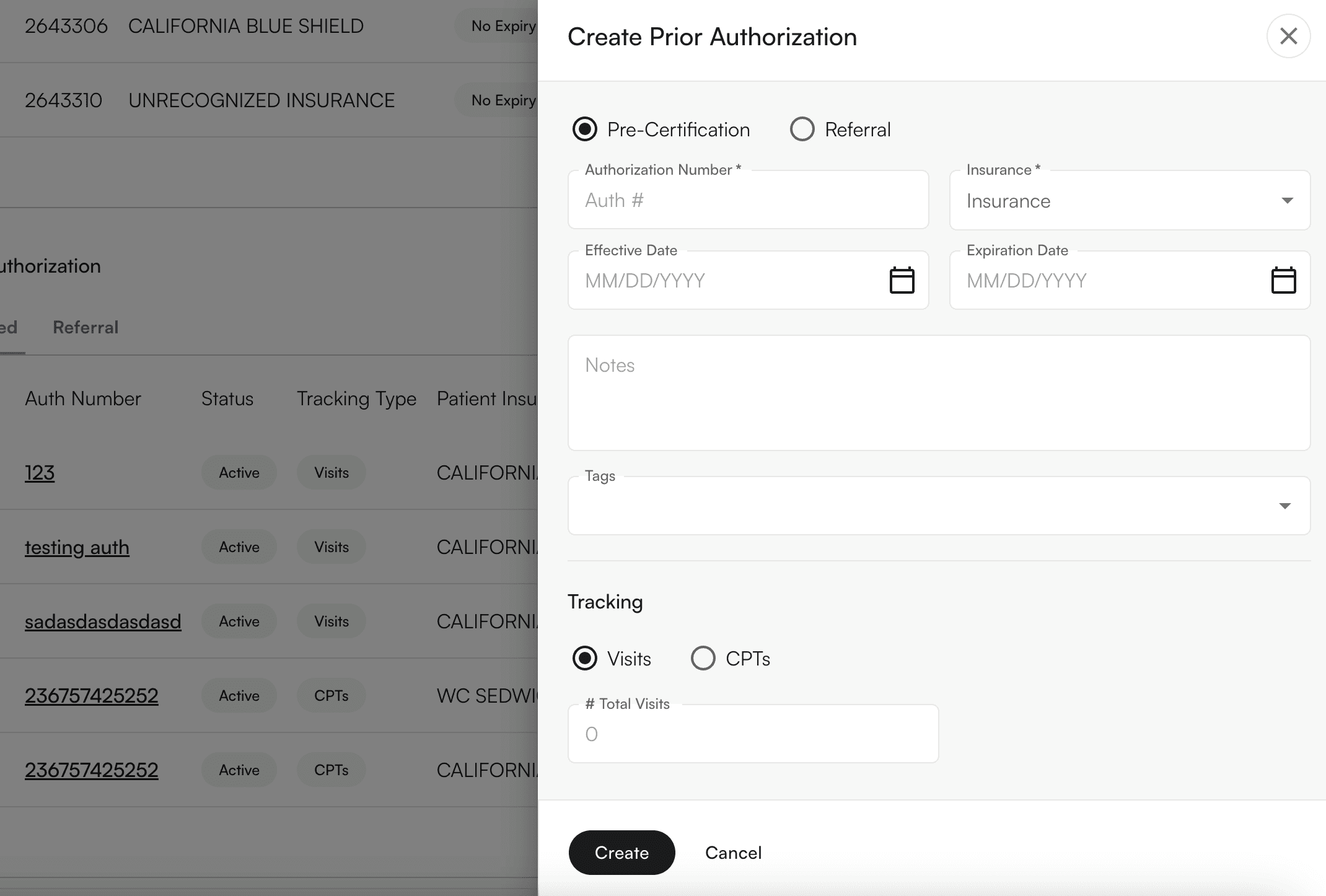1326x896 pixels.
Task: Select the Pre-Certification option
Action: (584, 129)
